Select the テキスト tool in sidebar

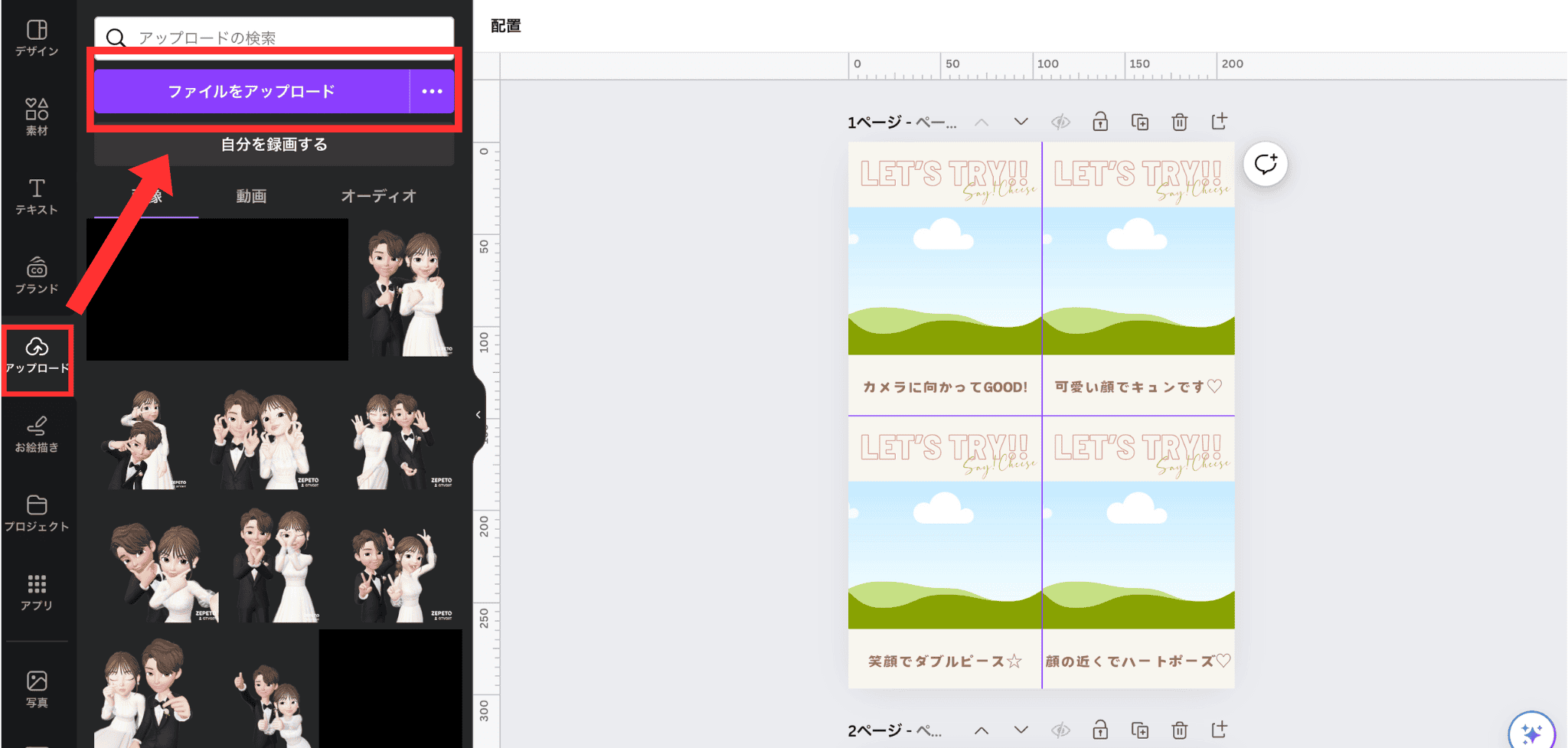click(37, 196)
